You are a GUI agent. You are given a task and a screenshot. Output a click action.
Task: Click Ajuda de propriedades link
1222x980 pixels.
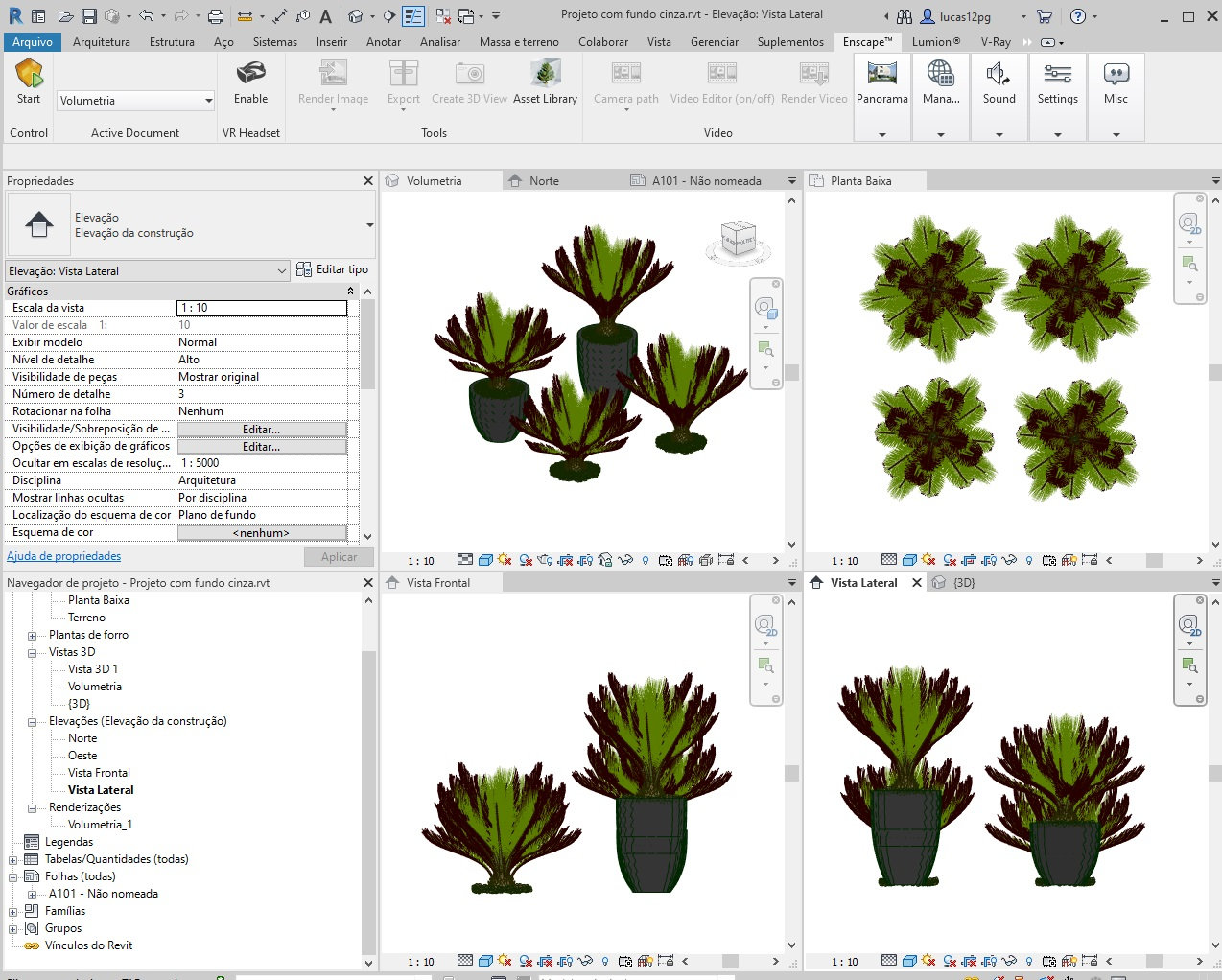pos(61,556)
